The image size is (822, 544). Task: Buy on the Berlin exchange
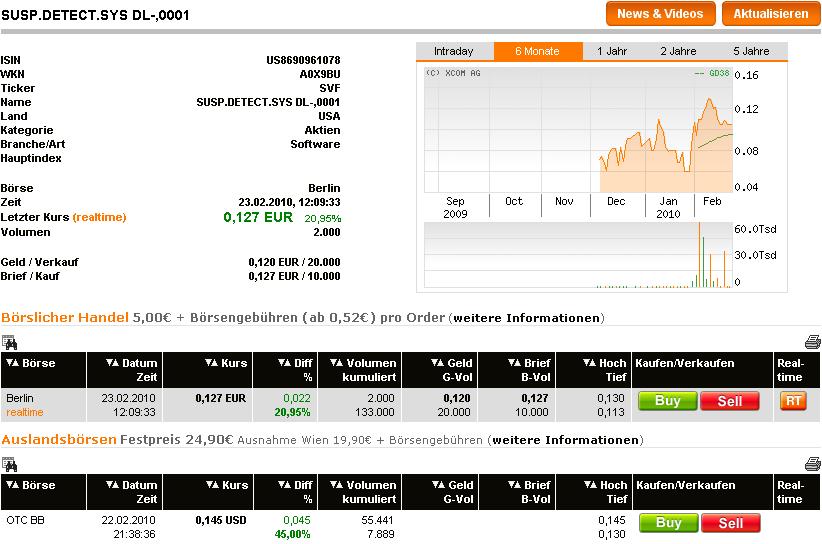(x=667, y=401)
